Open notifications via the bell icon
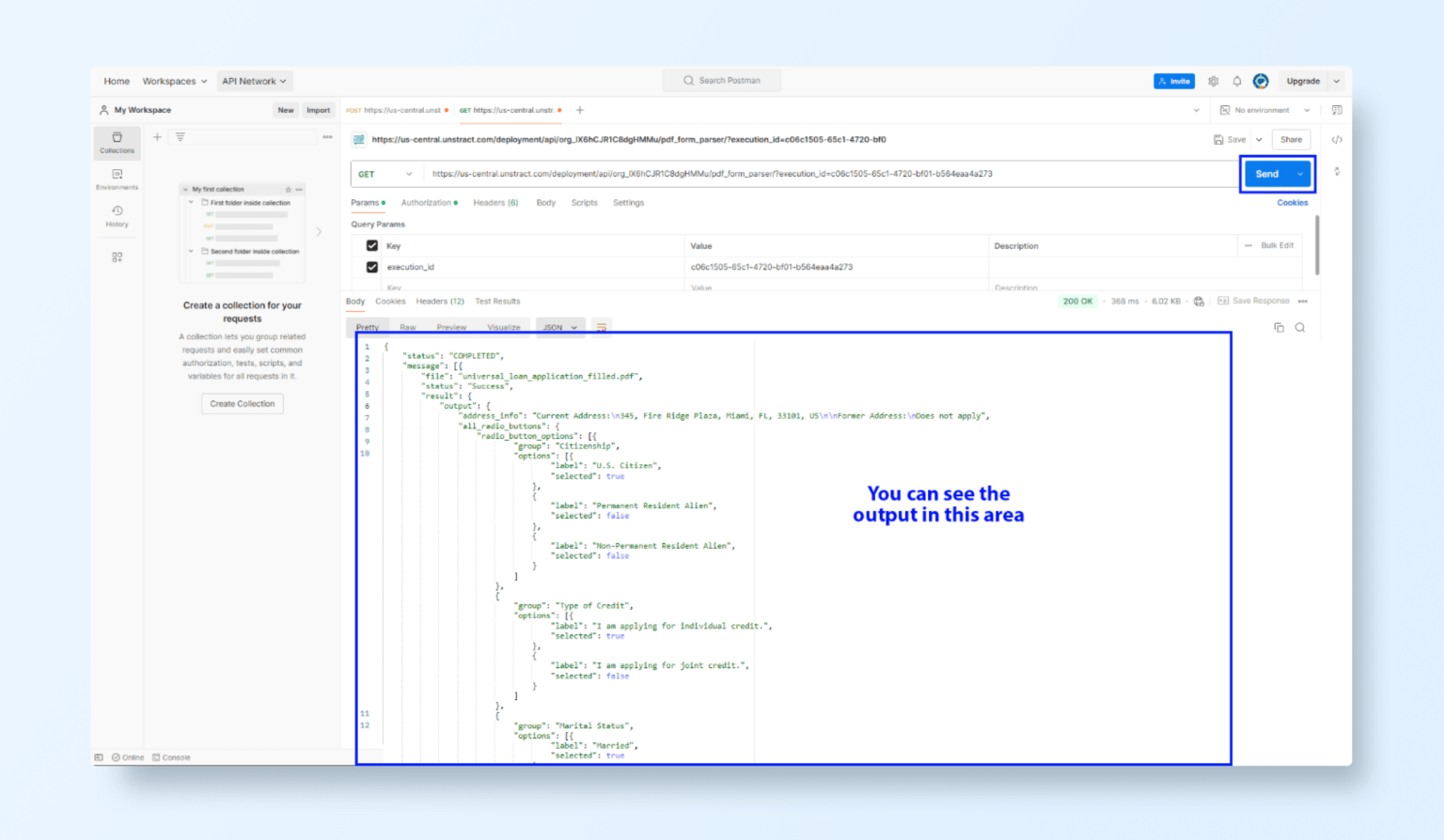Viewport: 1444px width, 840px height. pos(1236,81)
